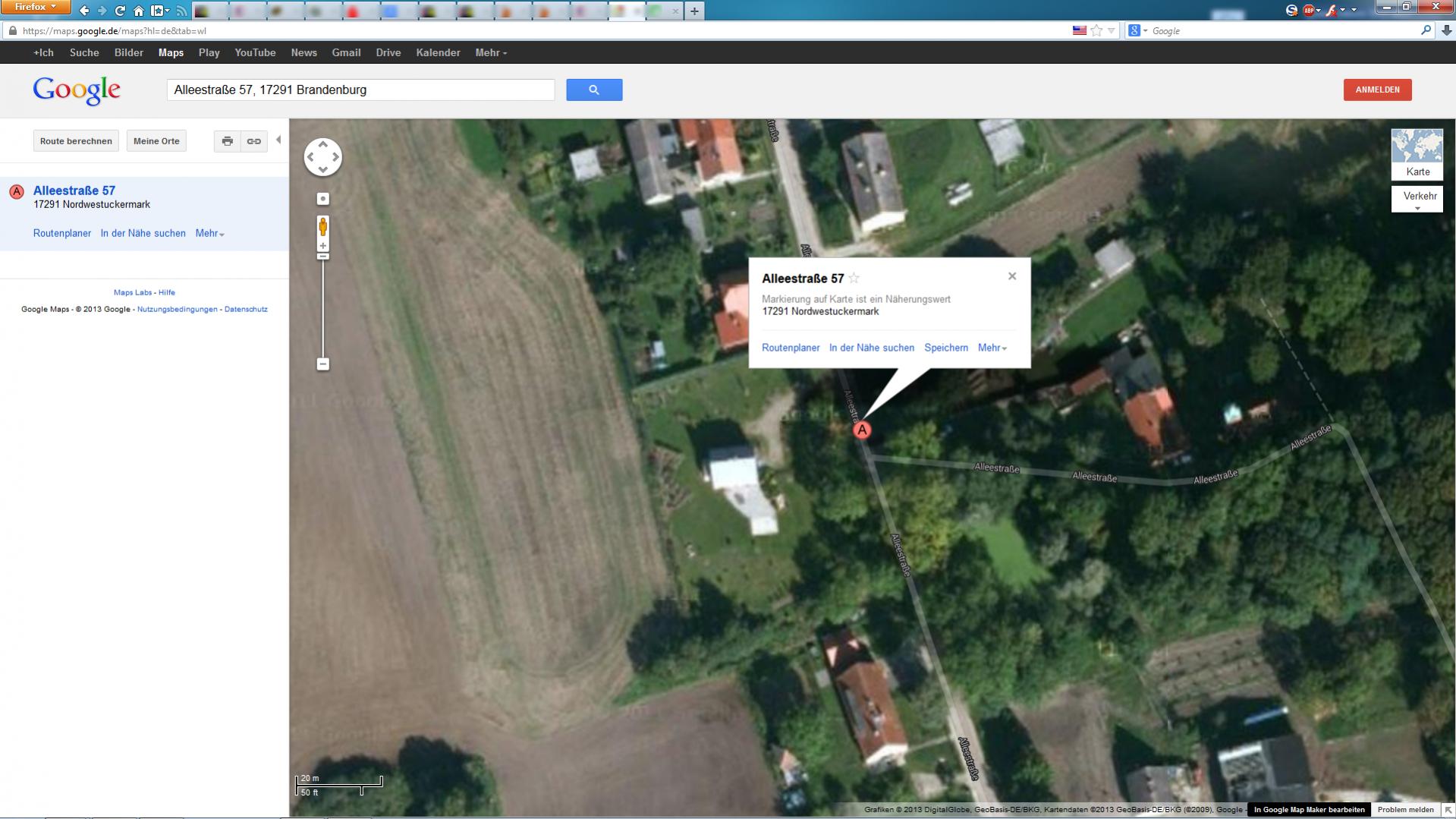This screenshot has height=819, width=1456.
Task: Click the red A marker on the map
Action: point(862,430)
